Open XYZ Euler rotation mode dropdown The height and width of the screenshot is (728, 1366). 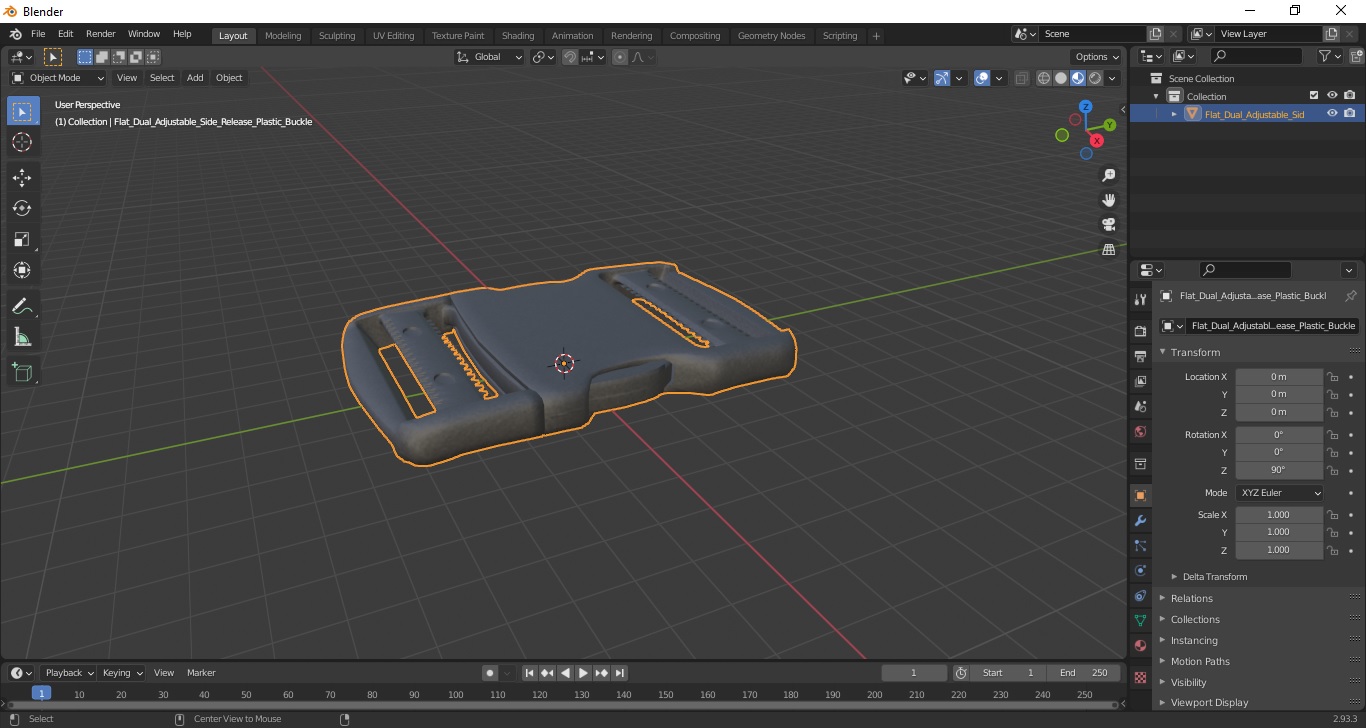click(x=1279, y=493)
